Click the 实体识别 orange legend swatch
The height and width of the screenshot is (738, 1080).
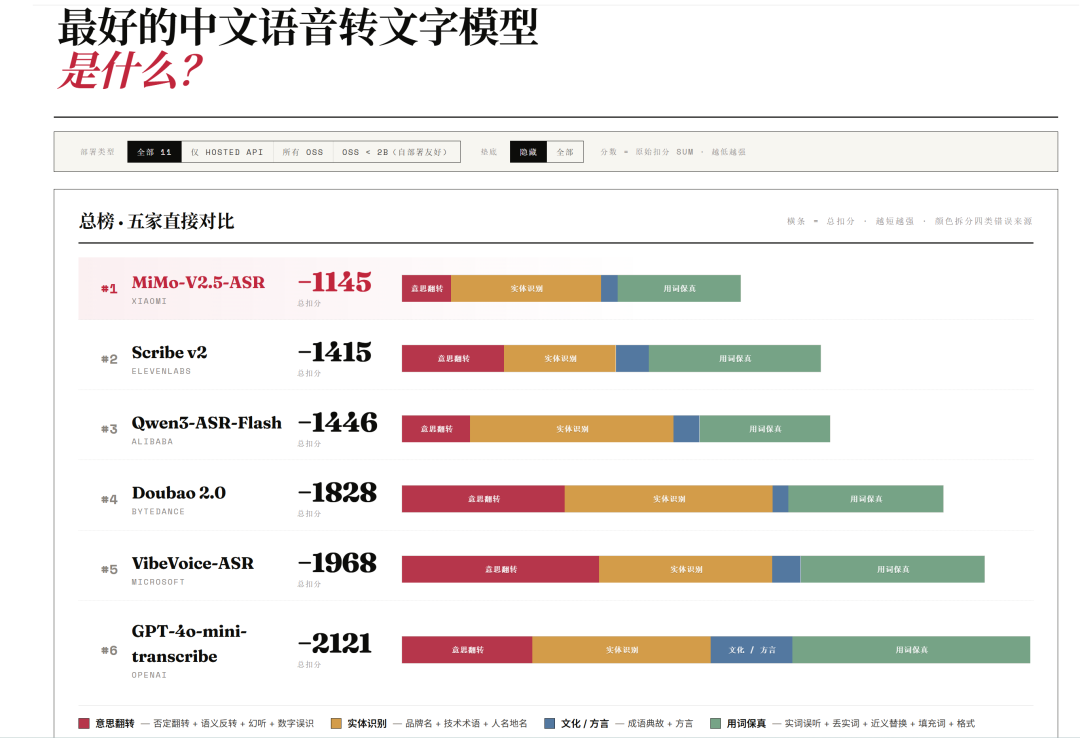[x=336, y=723]
